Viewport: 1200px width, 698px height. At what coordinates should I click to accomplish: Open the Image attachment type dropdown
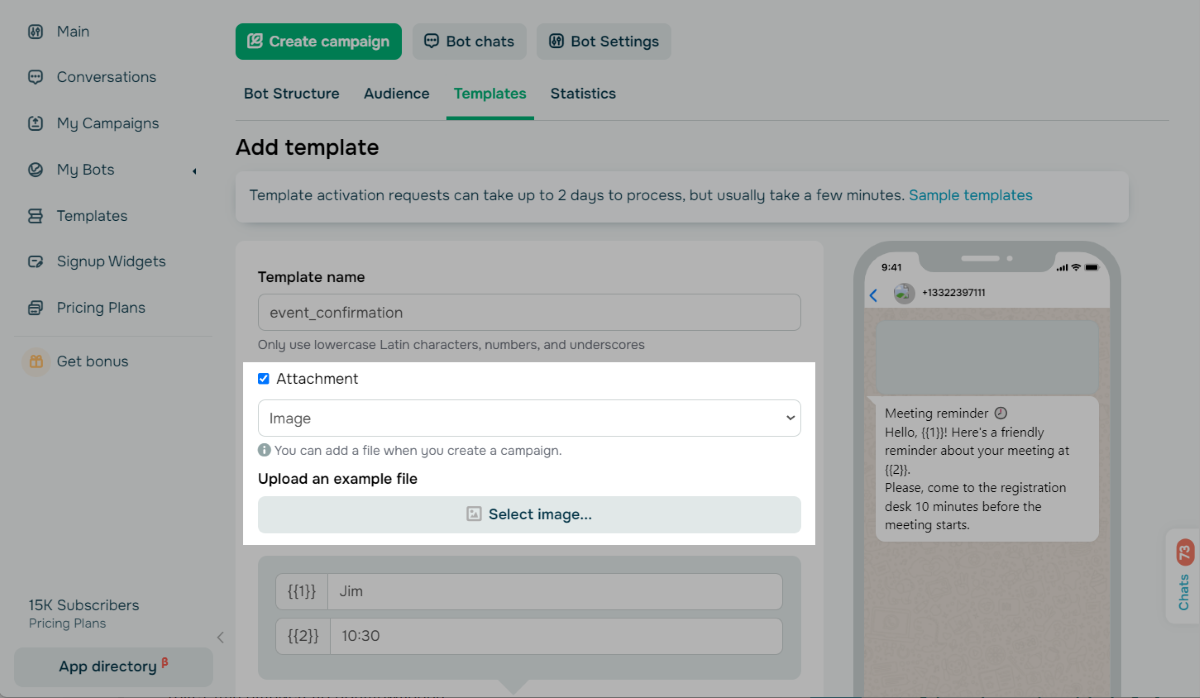(x=529, y=418)
